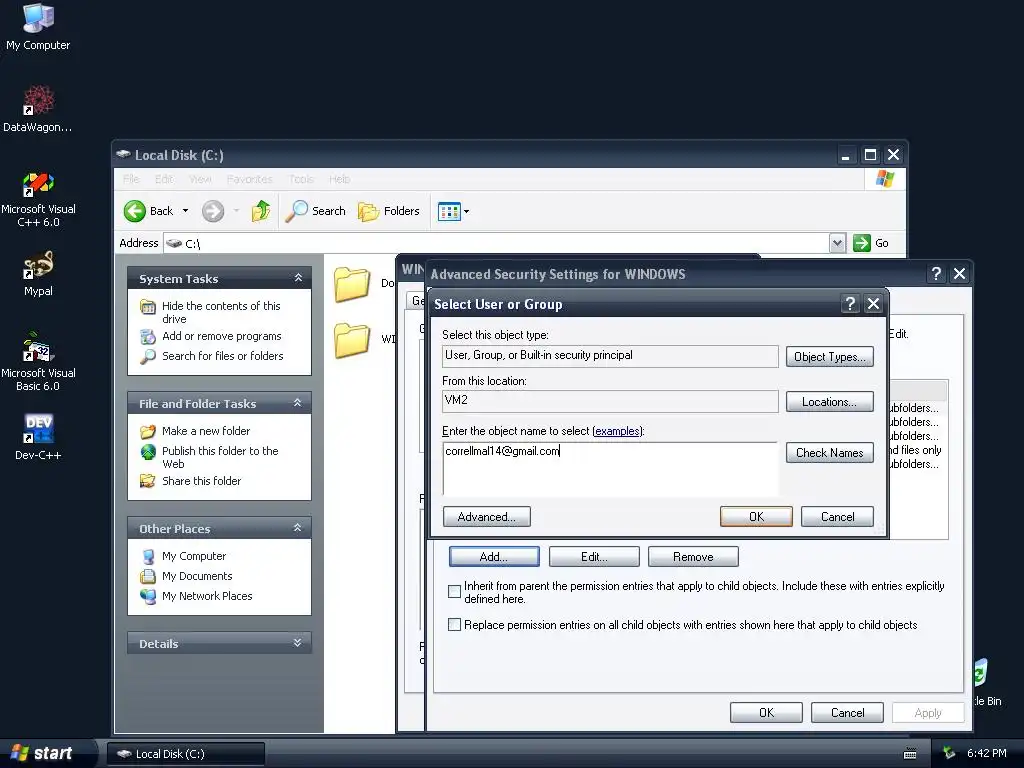Collapse the System Tasks panel
The height and width of the screenshot is (768, 1024).
[298, 278]
